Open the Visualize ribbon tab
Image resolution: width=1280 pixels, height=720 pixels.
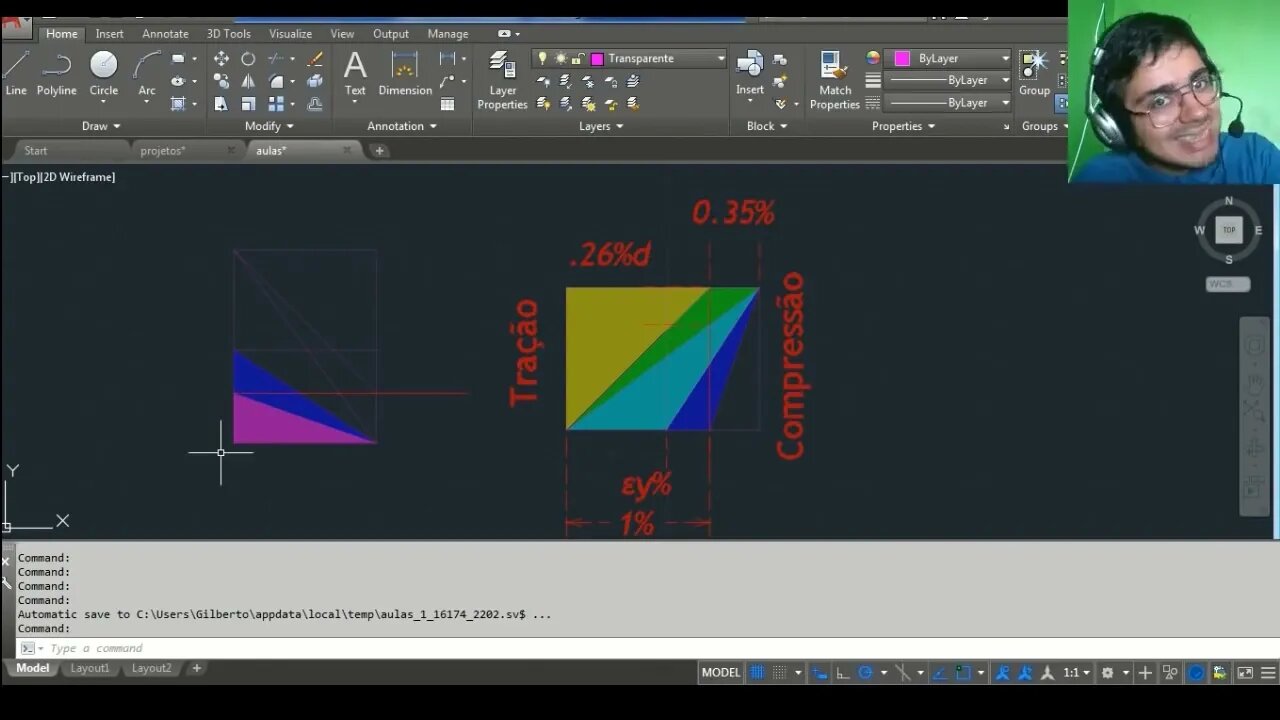pos(290,34)
